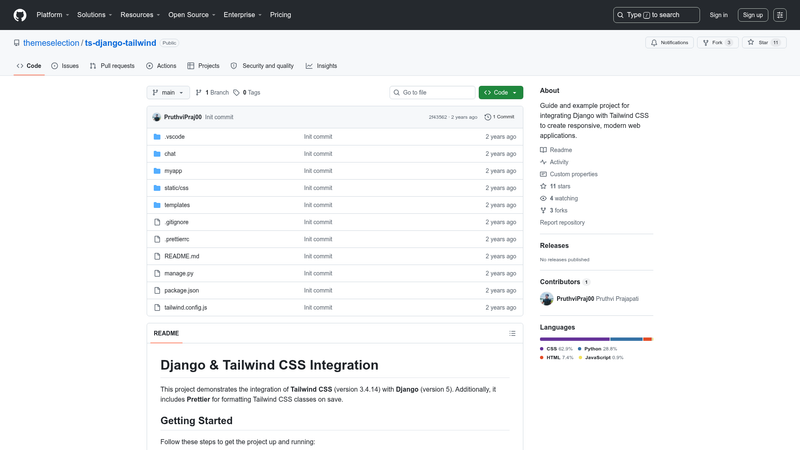
Task: Expand the Platform menu
Action: 53,15
